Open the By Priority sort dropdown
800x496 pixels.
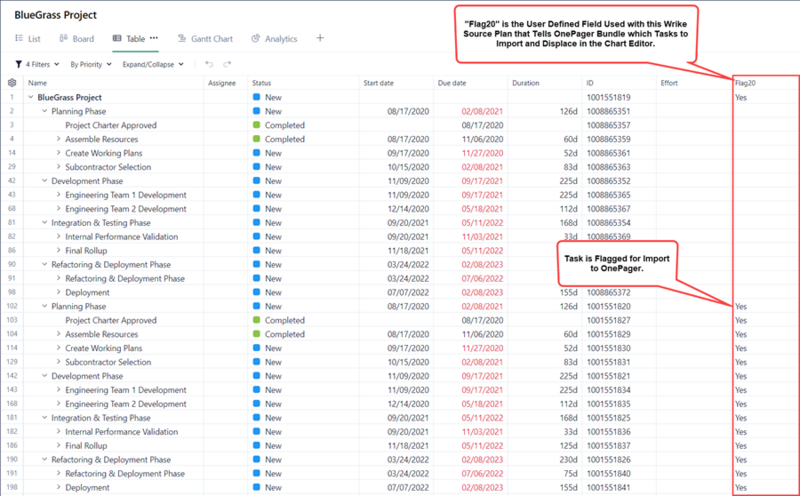(x=91, y=64)
